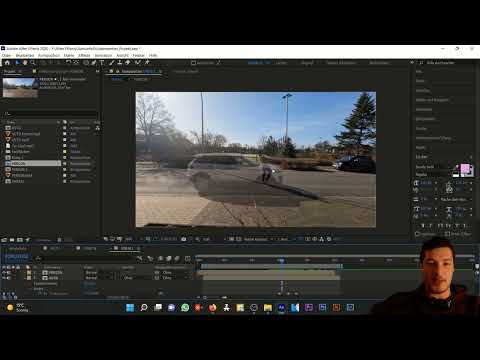Open the weather widget on the taskbar
This screenshot has height=360, width=480.
tap(17, 307)
